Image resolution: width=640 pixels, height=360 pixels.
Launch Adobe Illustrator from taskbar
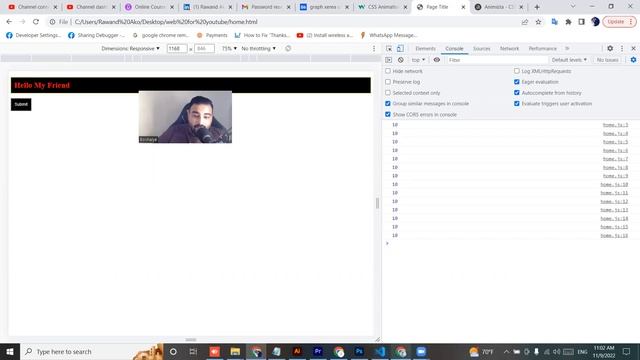[x=297, y=351]
